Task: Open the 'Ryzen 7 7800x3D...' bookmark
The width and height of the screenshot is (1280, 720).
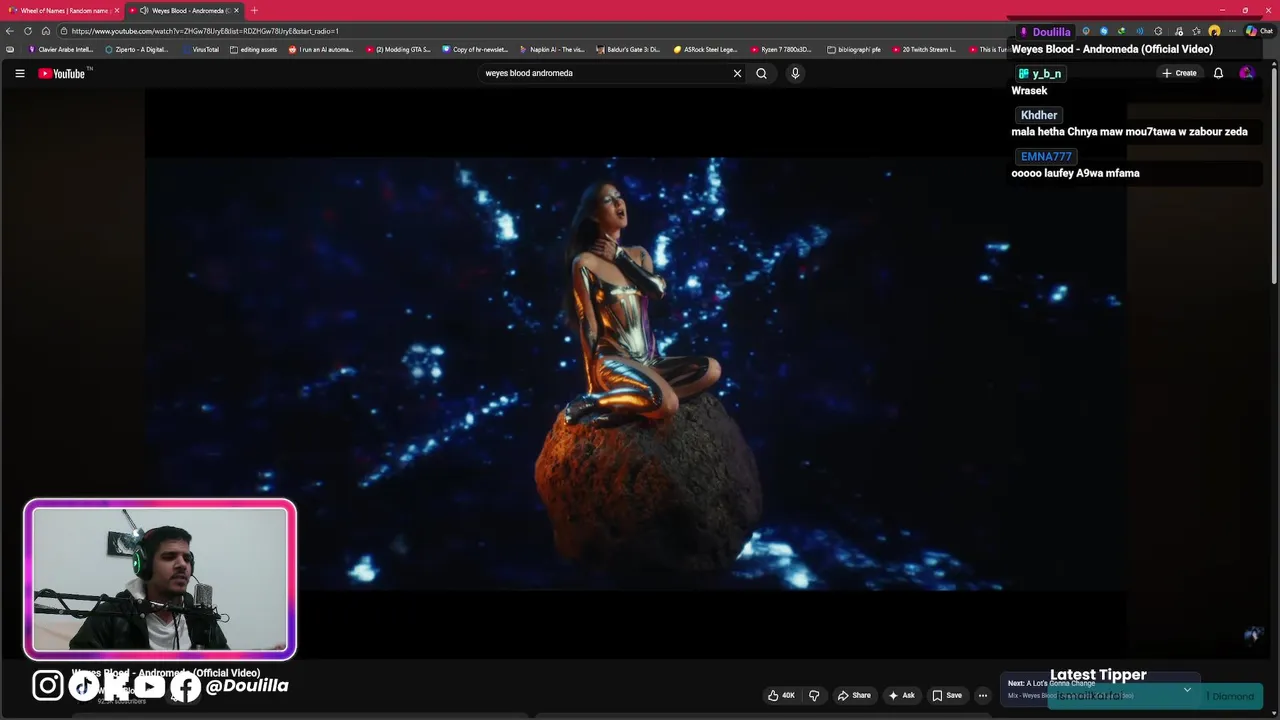Action: [x=781, y=49]
